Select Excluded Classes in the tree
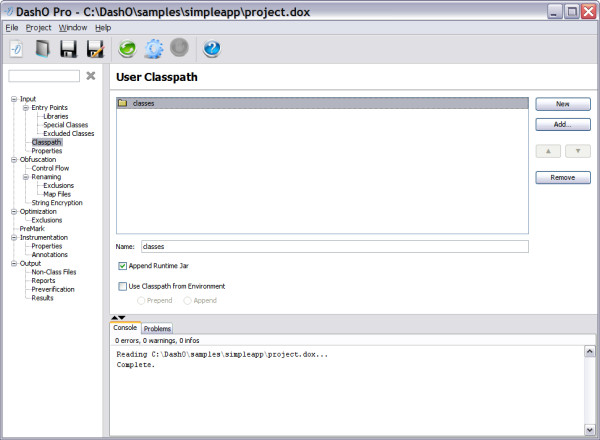The height and width of the screenshot is (440, 600). [x=68, y=134]
